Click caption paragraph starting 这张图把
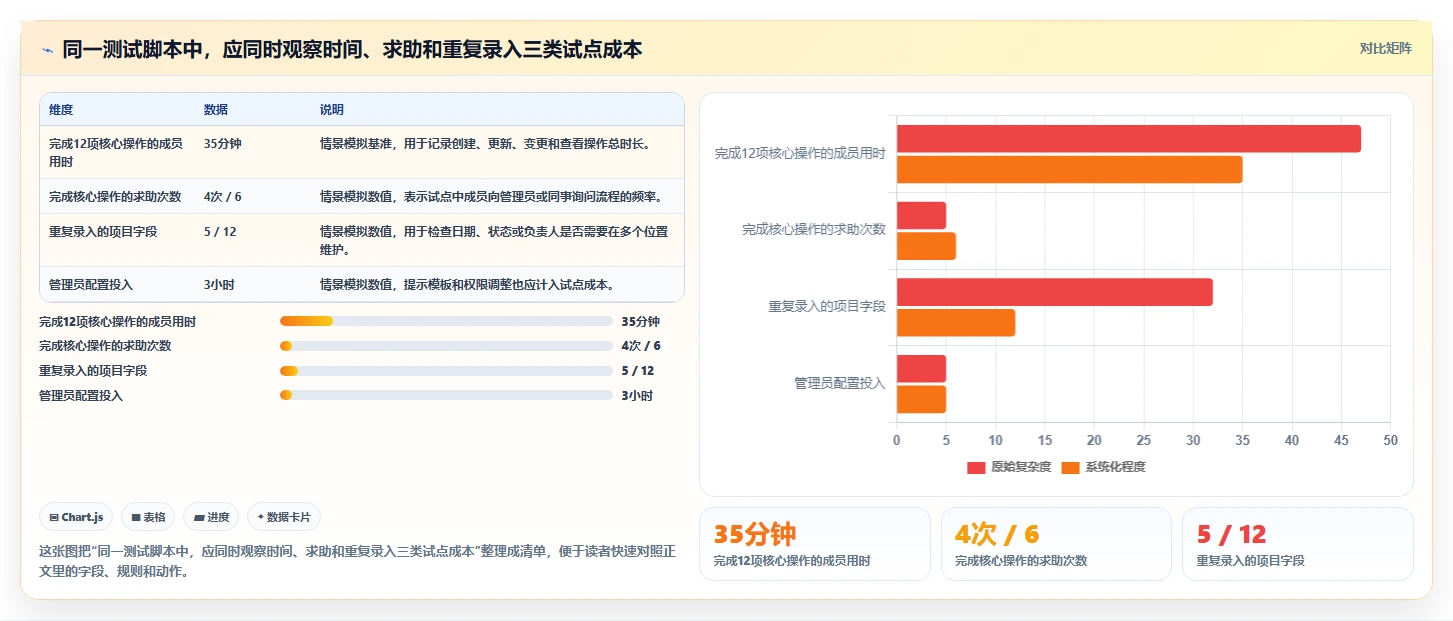Viewport: 1453px width, 621px height. pos(357,562)
